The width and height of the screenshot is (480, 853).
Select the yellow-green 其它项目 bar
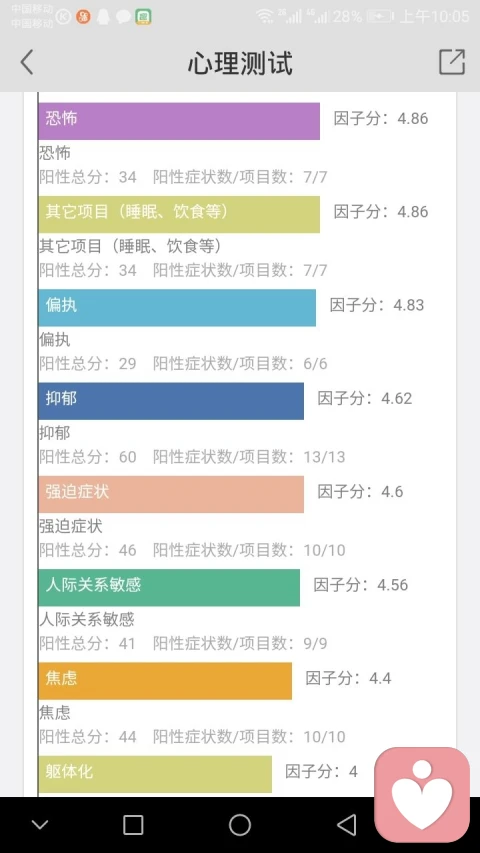pyautogui.click(x=179, y=214)
